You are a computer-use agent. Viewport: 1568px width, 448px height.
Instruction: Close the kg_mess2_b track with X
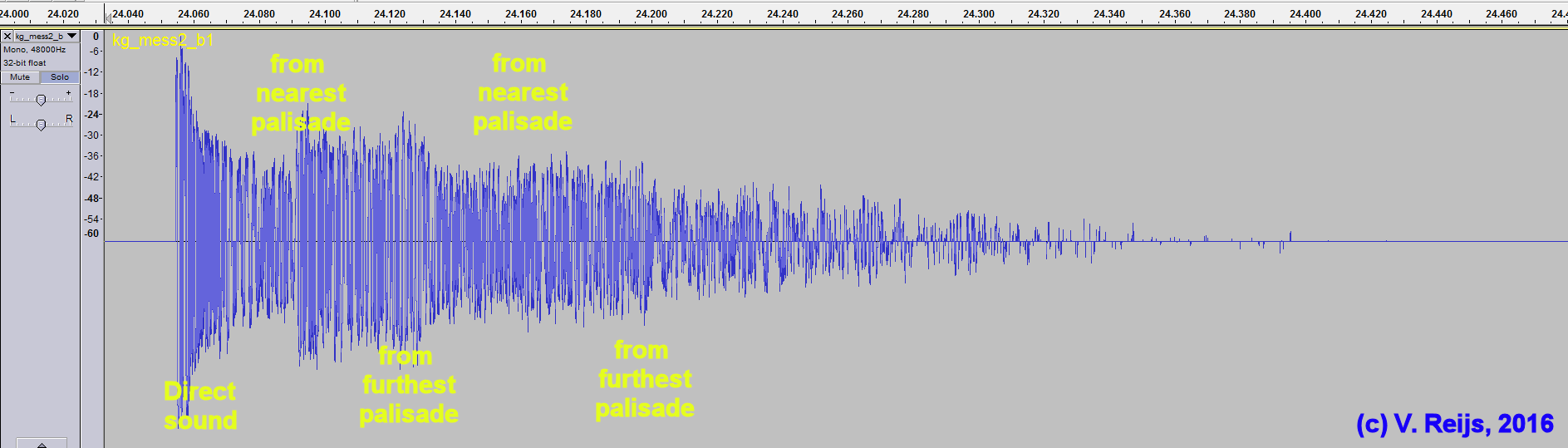[x=7, y=36]
